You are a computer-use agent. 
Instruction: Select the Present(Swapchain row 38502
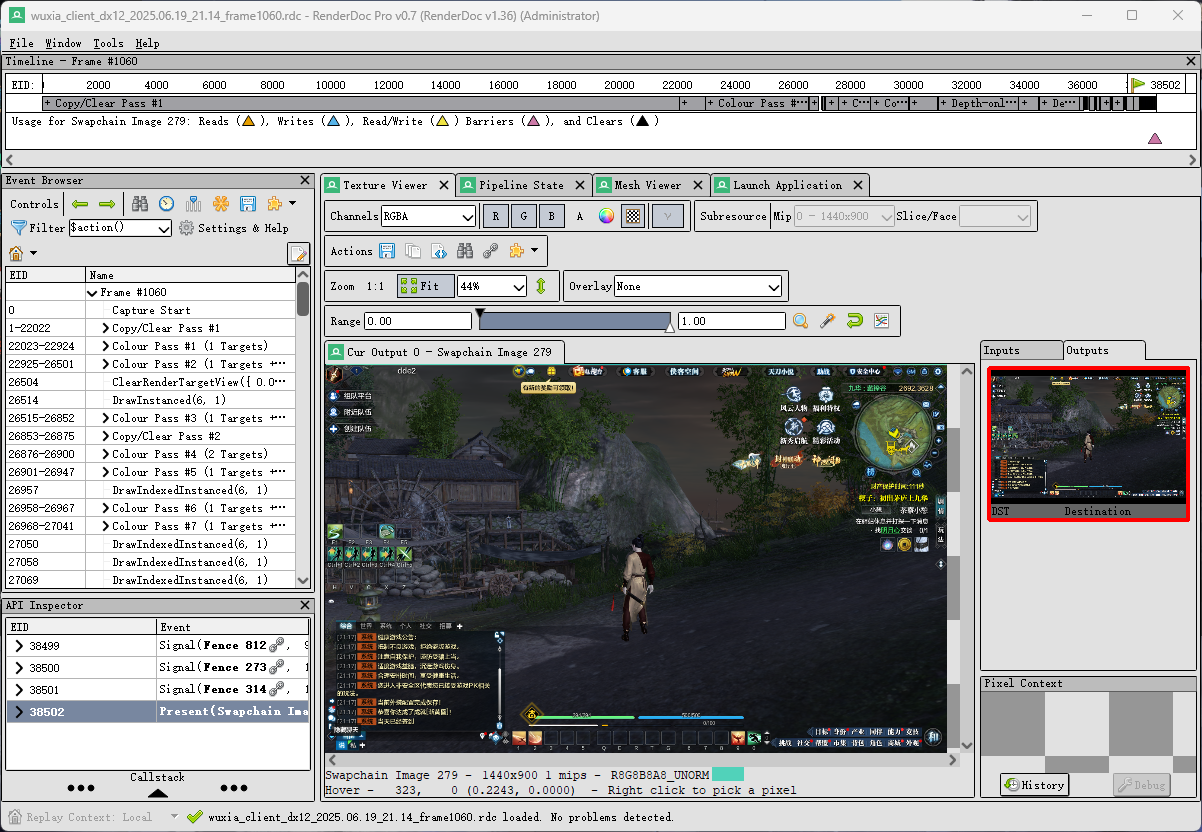(158, 712)
